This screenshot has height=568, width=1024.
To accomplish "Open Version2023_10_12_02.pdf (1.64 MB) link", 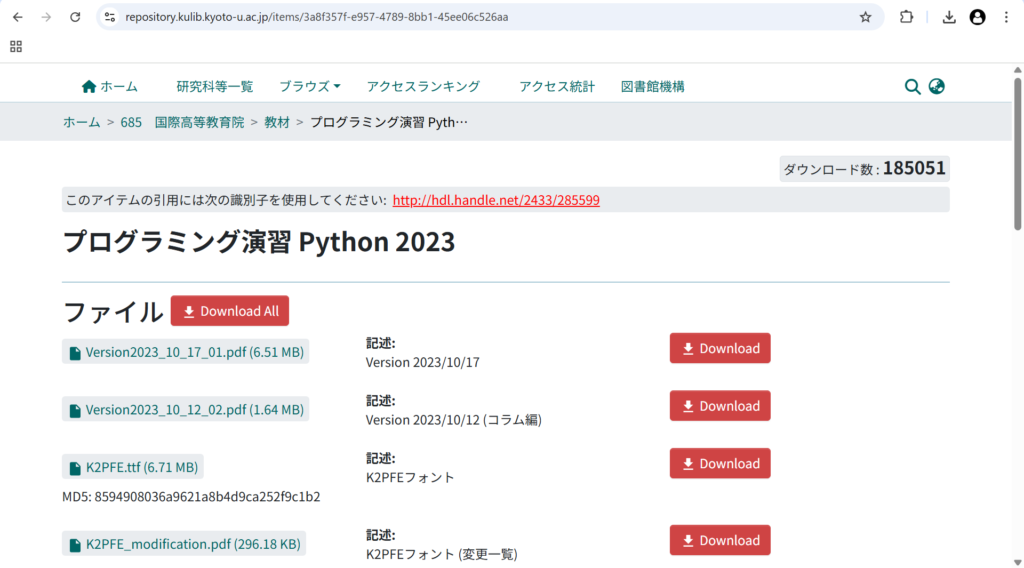I will click(x=195, y=409).
